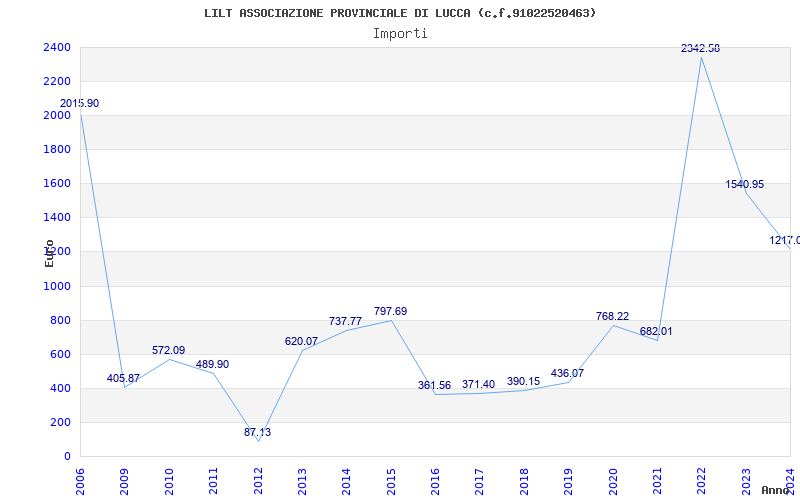Click the peak value label 2342.58
Image resolution: width=800 pixels, height=500 pixels.
click(701, 48)
